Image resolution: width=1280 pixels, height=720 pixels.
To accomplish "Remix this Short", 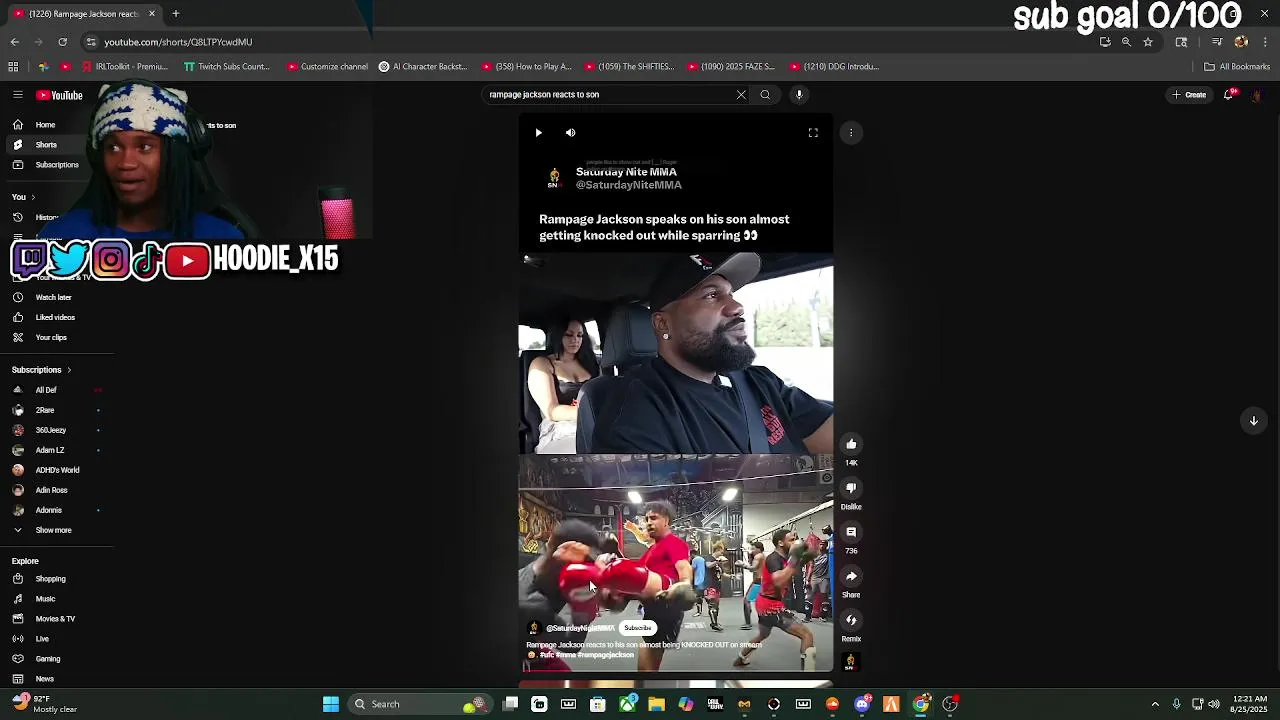I will pyautogui.click(x=851, y=620).
